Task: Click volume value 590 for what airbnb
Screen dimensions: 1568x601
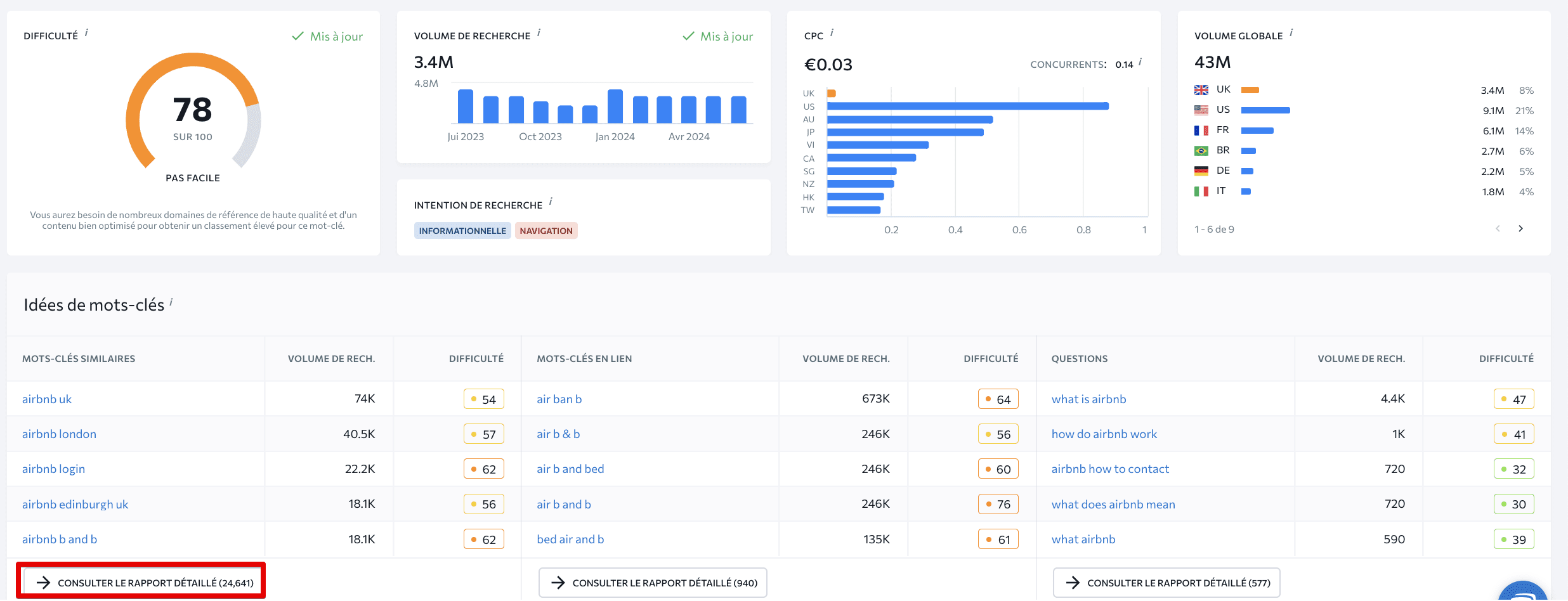Action: [1394, 540]
